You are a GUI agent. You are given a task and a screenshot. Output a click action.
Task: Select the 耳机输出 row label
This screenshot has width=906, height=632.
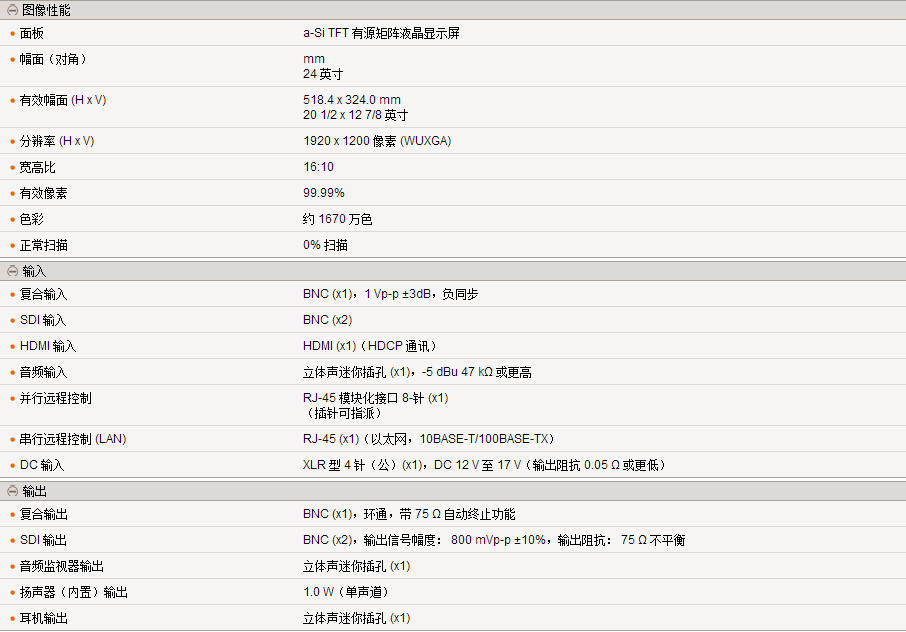tap(44, 618)
